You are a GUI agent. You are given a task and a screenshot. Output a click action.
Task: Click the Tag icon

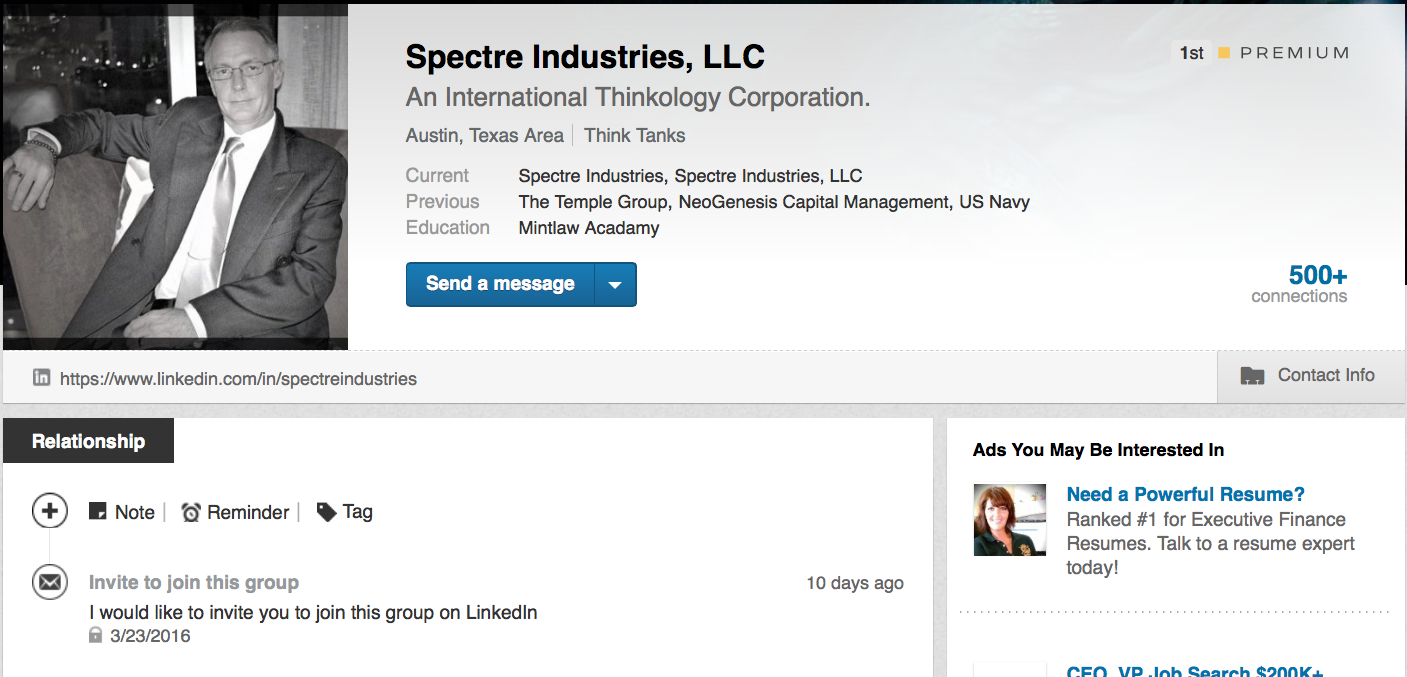[326, 512]
